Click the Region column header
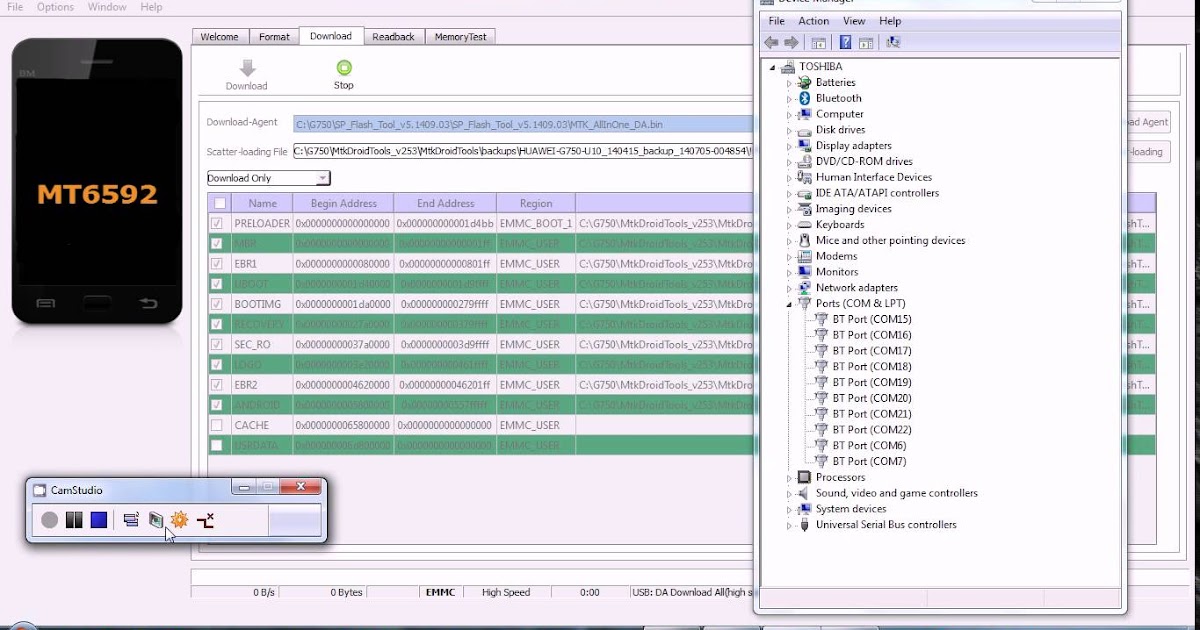 pyautogui.click(x=535, y=203)
